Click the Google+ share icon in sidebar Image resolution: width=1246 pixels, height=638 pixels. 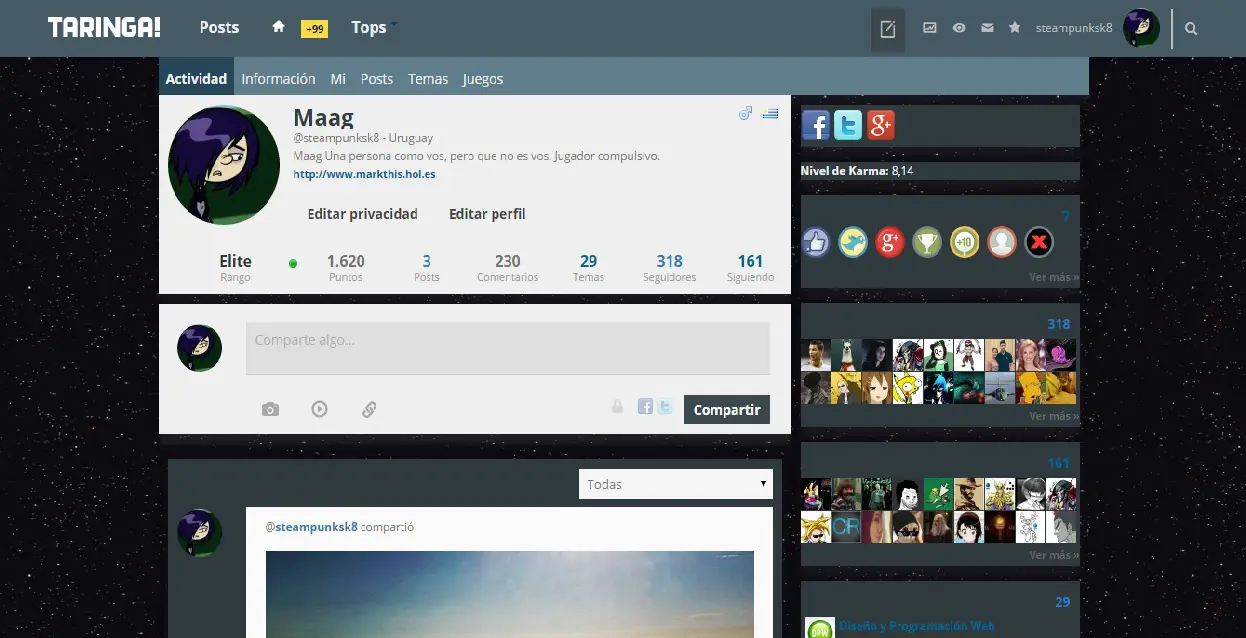click(x=880, y=125)
